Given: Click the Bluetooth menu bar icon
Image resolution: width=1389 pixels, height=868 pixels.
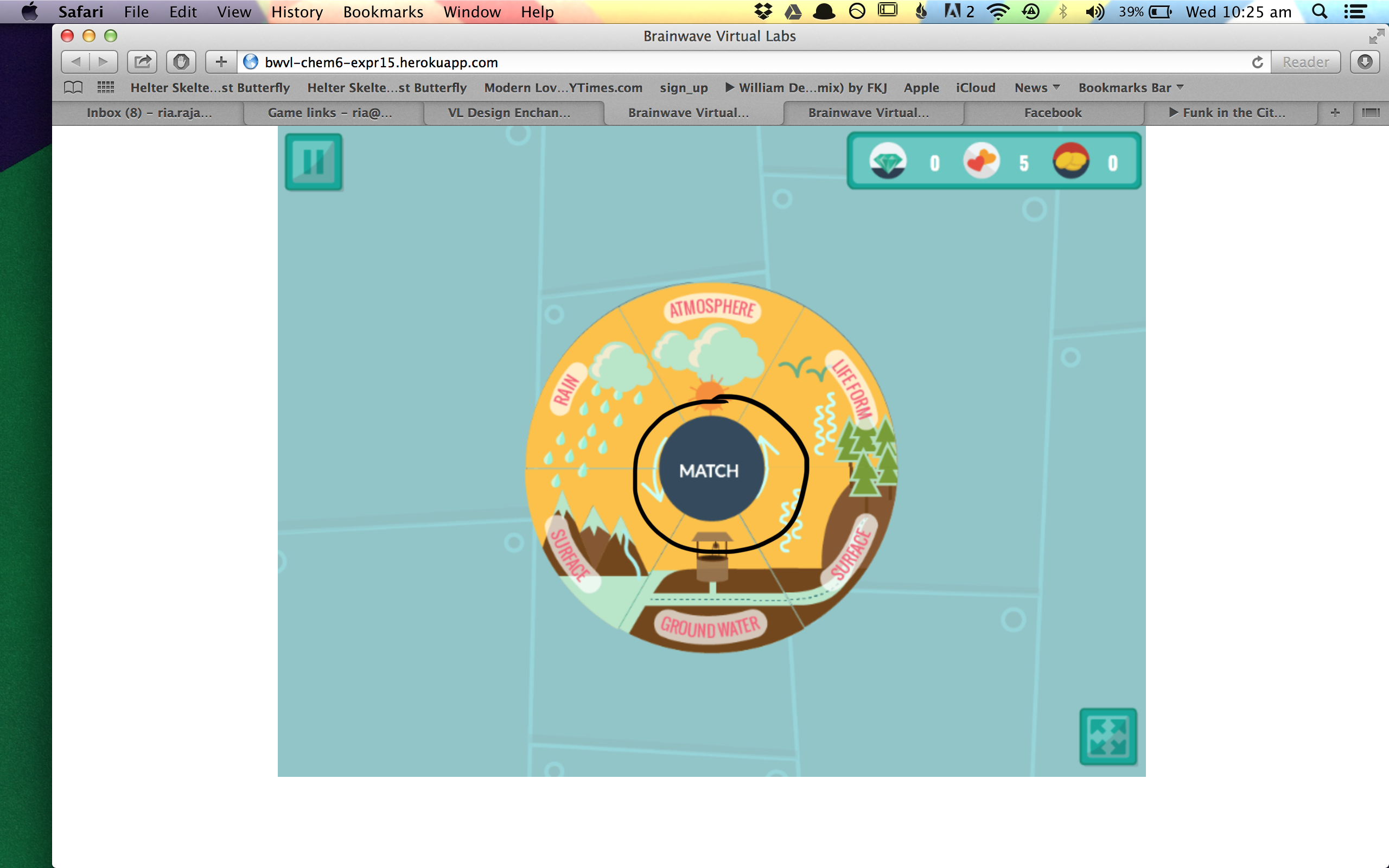Looking at the screenshot, I should tap(1063, 11).
